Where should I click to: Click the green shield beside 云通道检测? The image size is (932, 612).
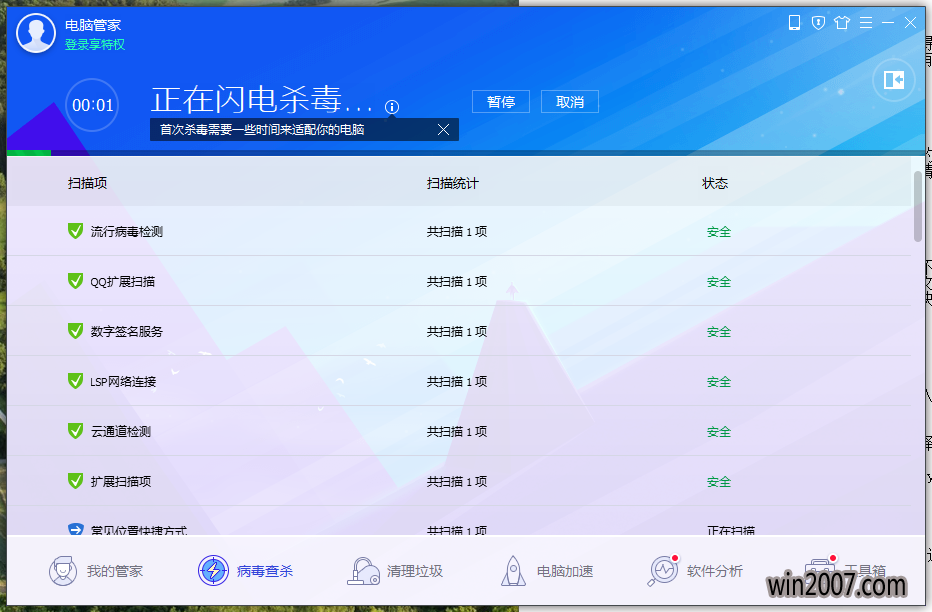tap(75, 430)
